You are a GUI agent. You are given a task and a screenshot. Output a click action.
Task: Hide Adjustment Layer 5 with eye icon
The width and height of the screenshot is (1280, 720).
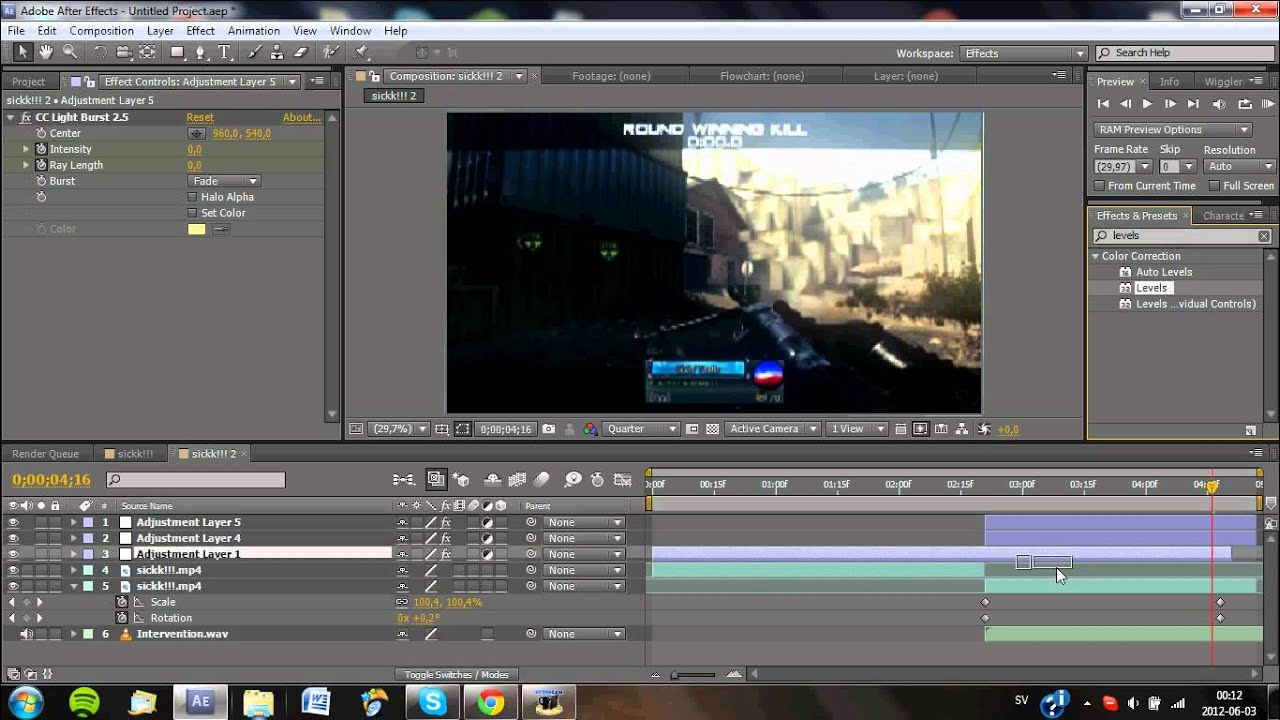click(13, 522)
